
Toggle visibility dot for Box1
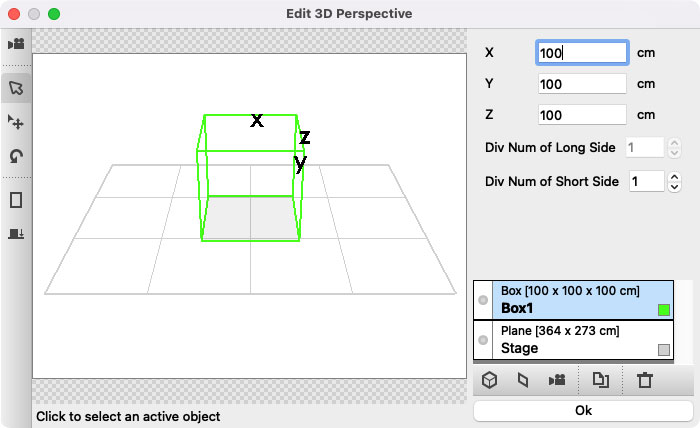point(483,300)
